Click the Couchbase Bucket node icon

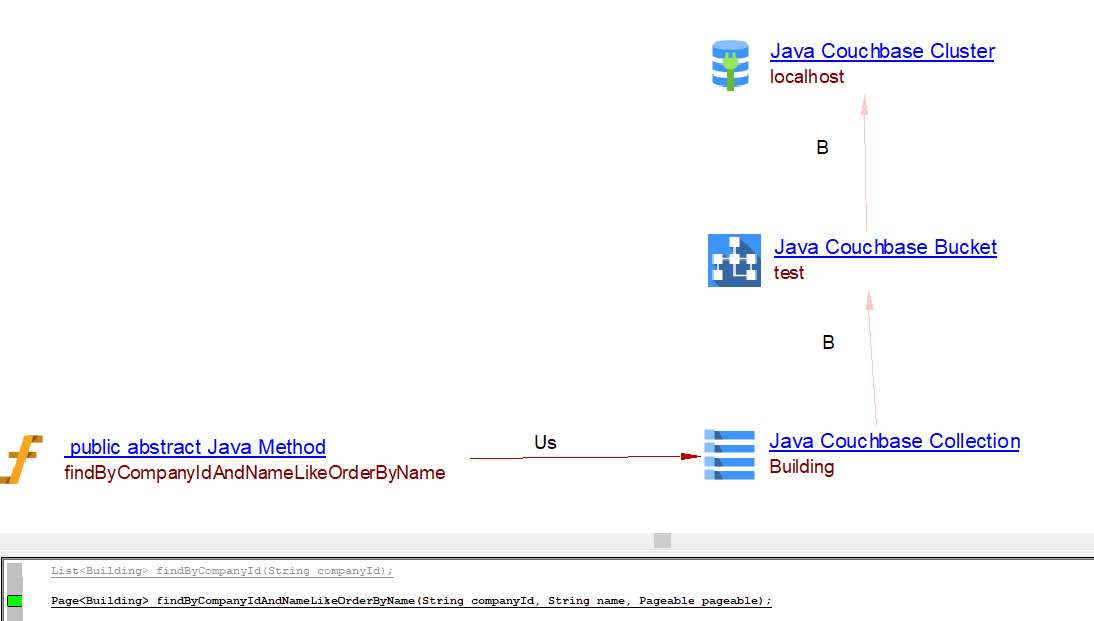click(x=734, y=260)
